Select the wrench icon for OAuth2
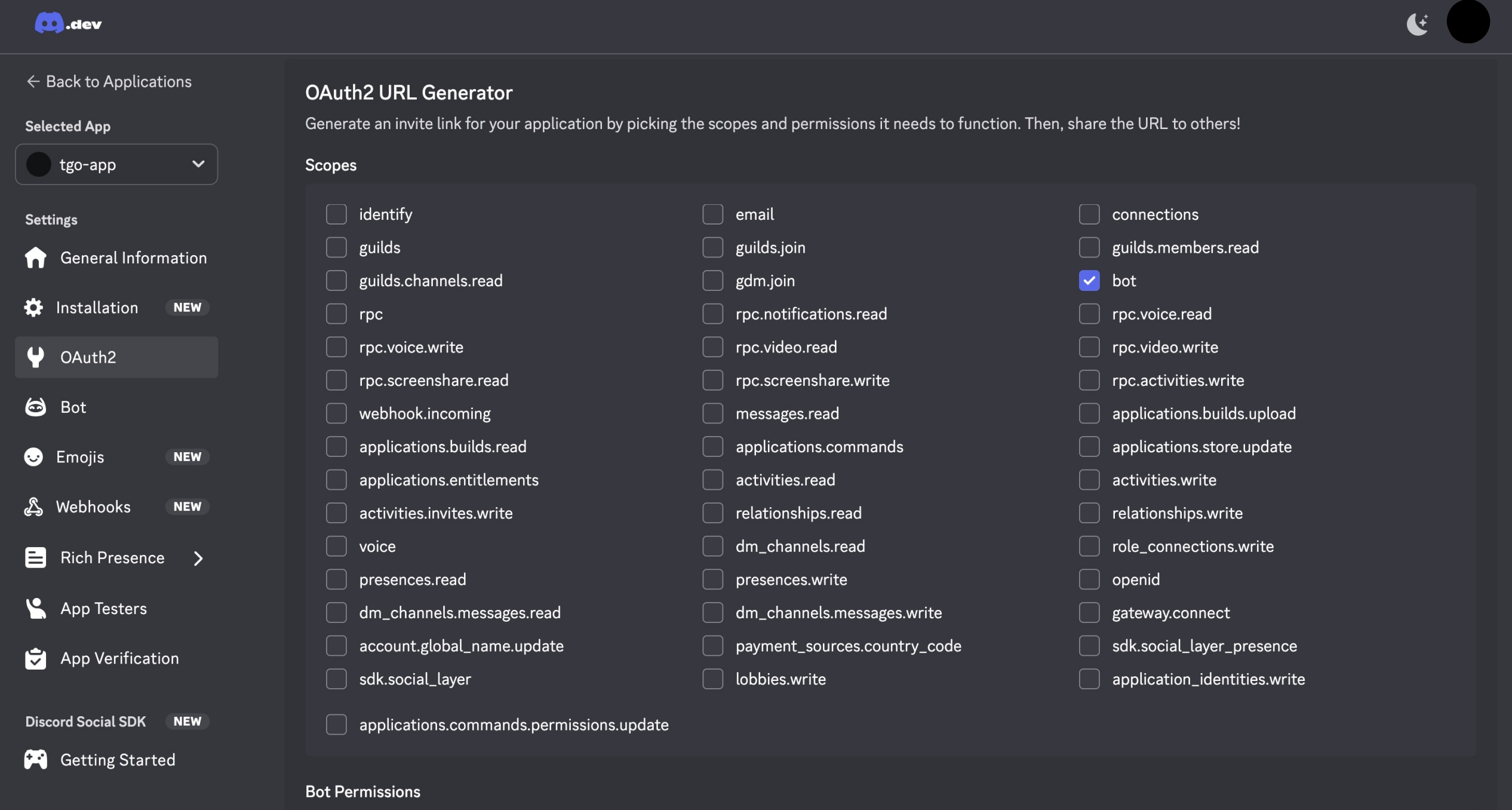 [36, 357]
